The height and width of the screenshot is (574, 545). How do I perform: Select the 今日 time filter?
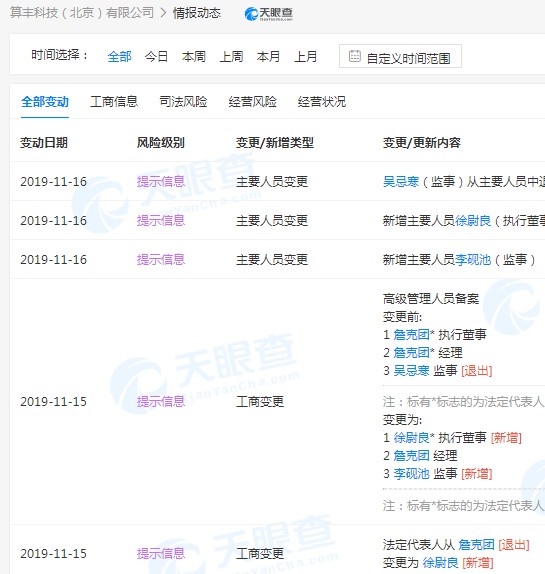[x=156, y=57]
